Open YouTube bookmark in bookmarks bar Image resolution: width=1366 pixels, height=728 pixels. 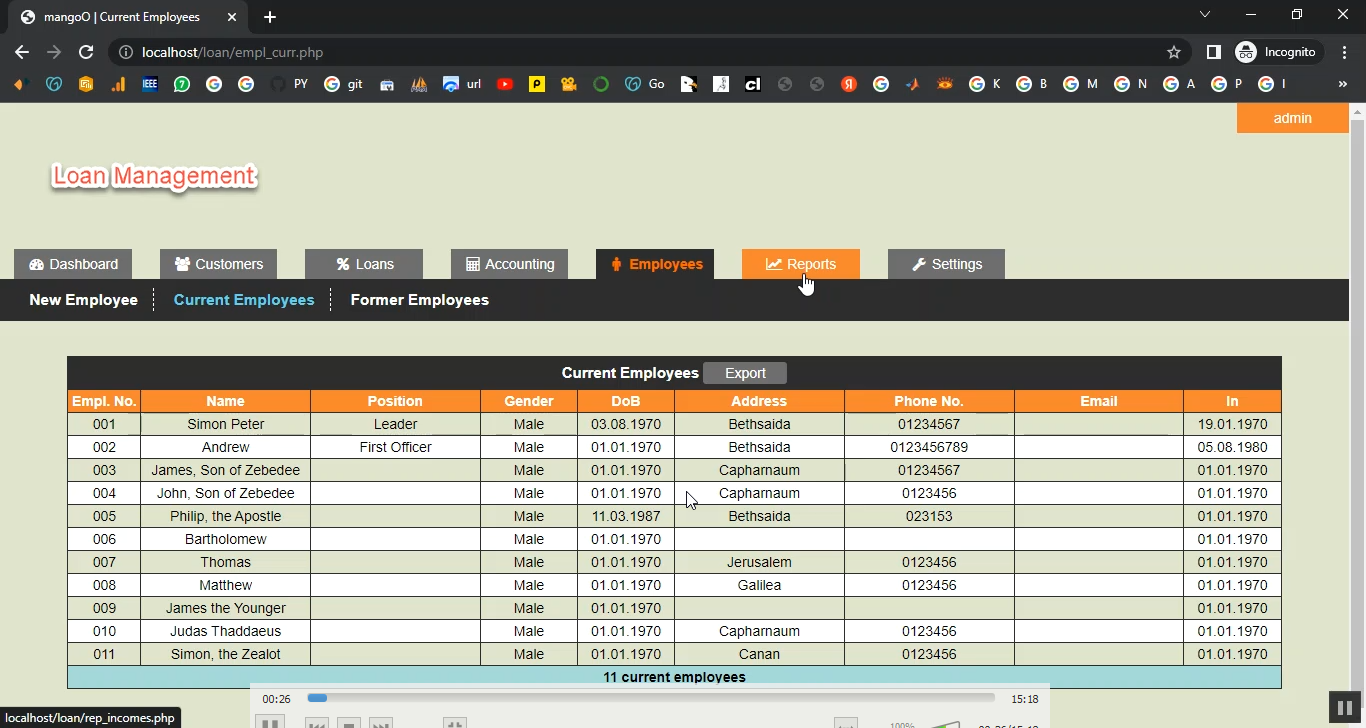(505, 85)
